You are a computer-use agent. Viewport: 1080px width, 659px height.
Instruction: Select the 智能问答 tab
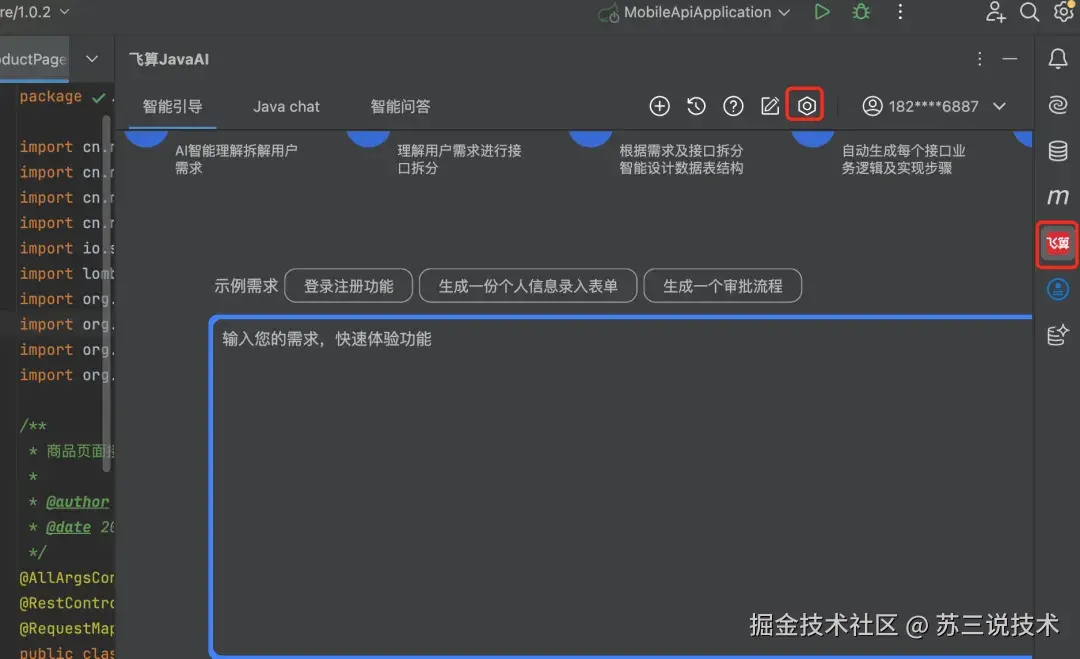400,106
